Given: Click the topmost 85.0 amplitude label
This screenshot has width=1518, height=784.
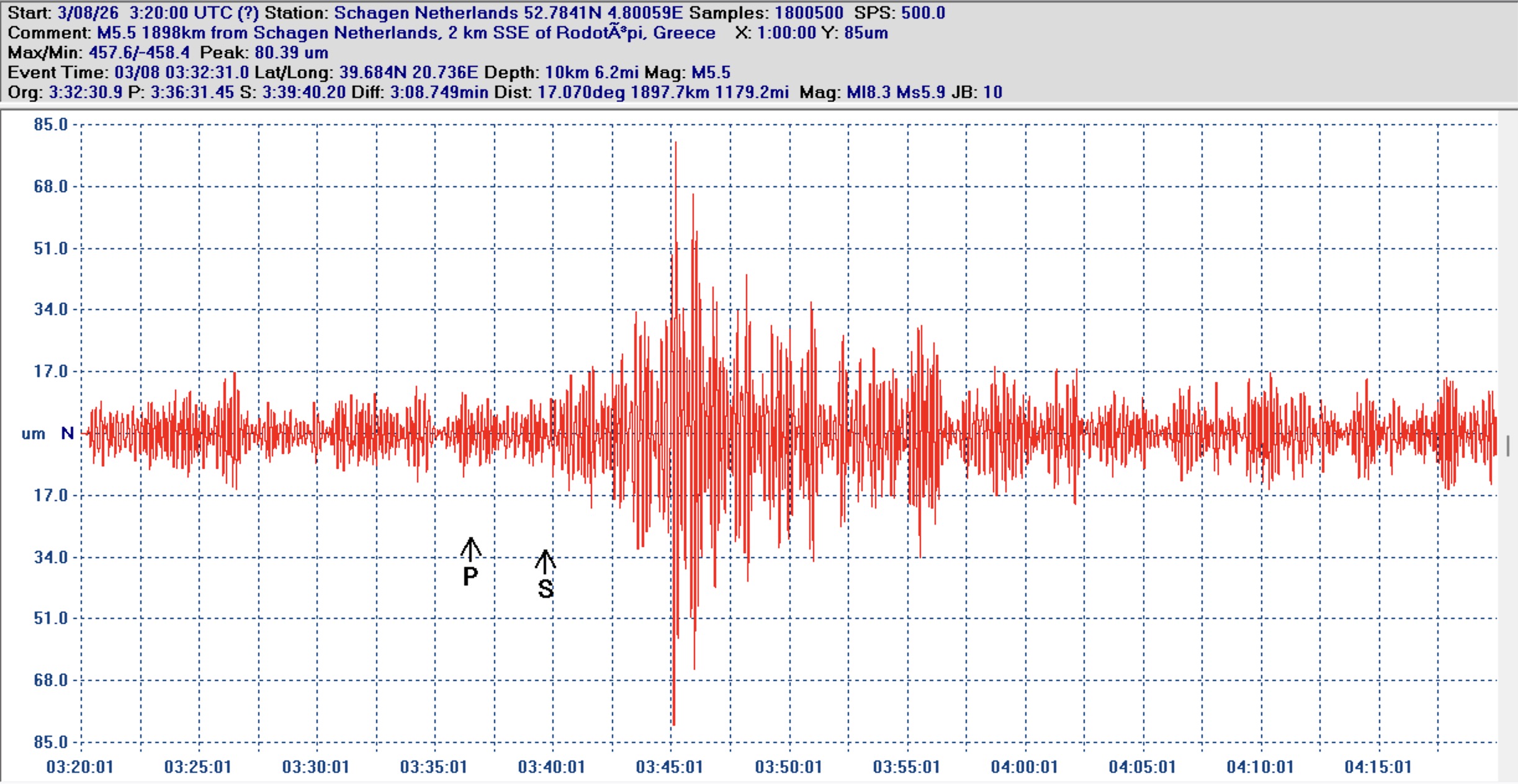Looking at the screenshot, I should point(51,125).
